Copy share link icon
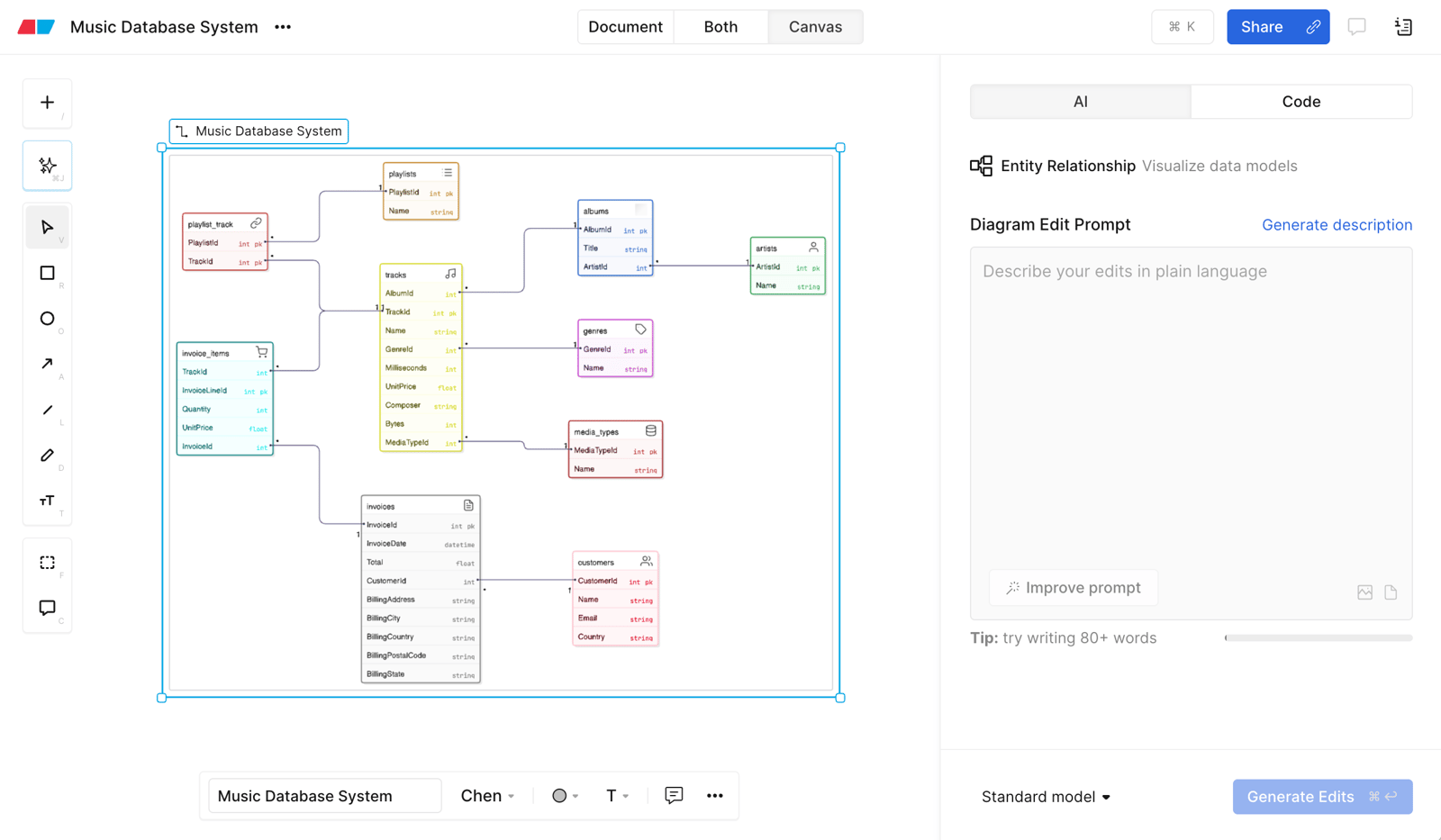 (x=1313, y=27)
